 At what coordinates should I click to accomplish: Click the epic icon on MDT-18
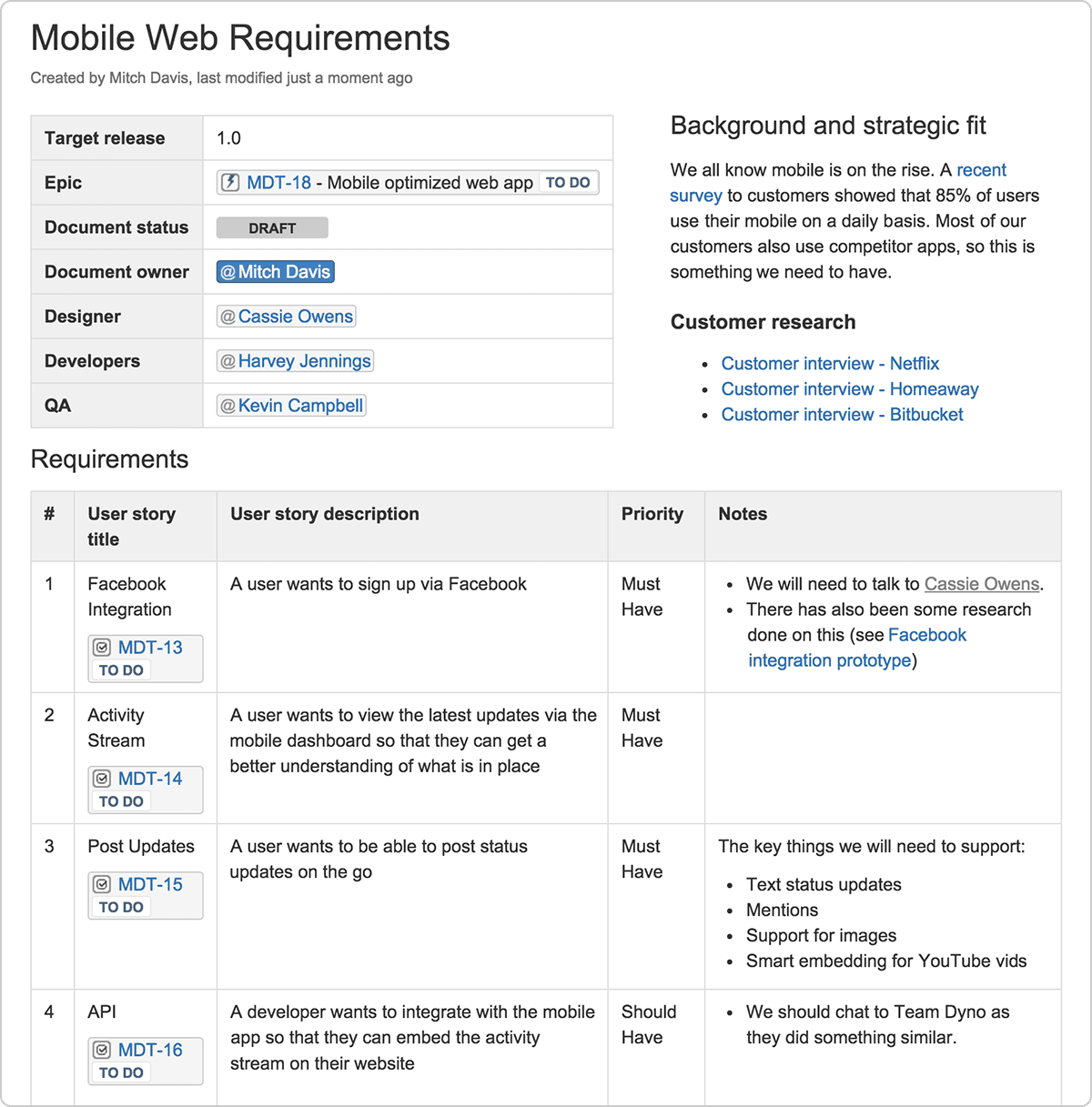[230, 182]
